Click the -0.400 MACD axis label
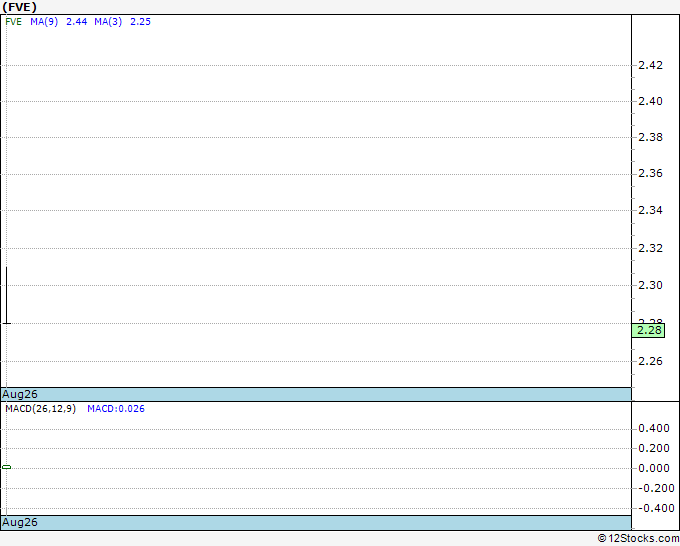 [656, 508]
